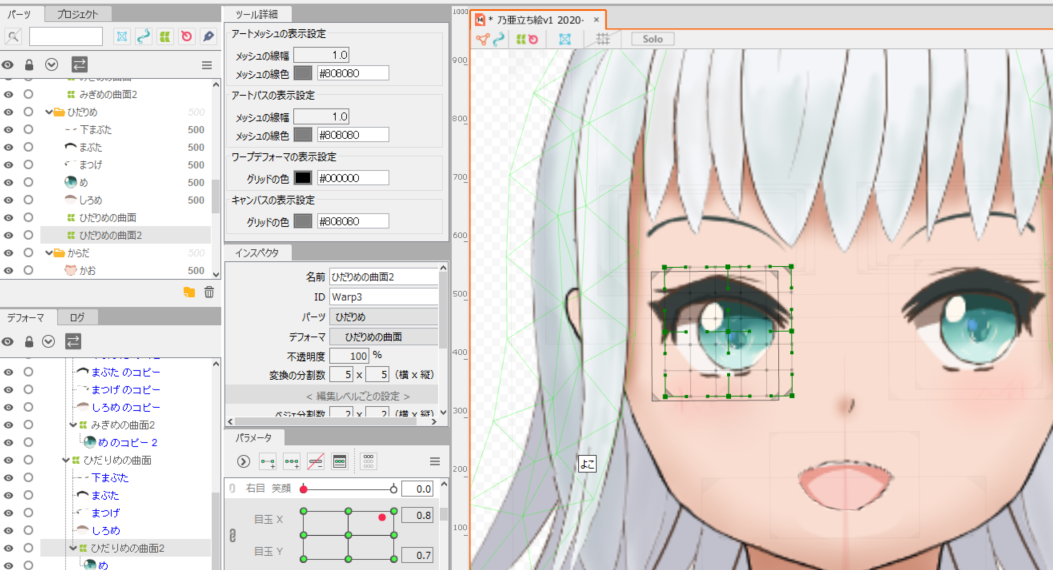
Task: Open the circled chevron dropdown in Deformer header
Action: tap(48, 342)
